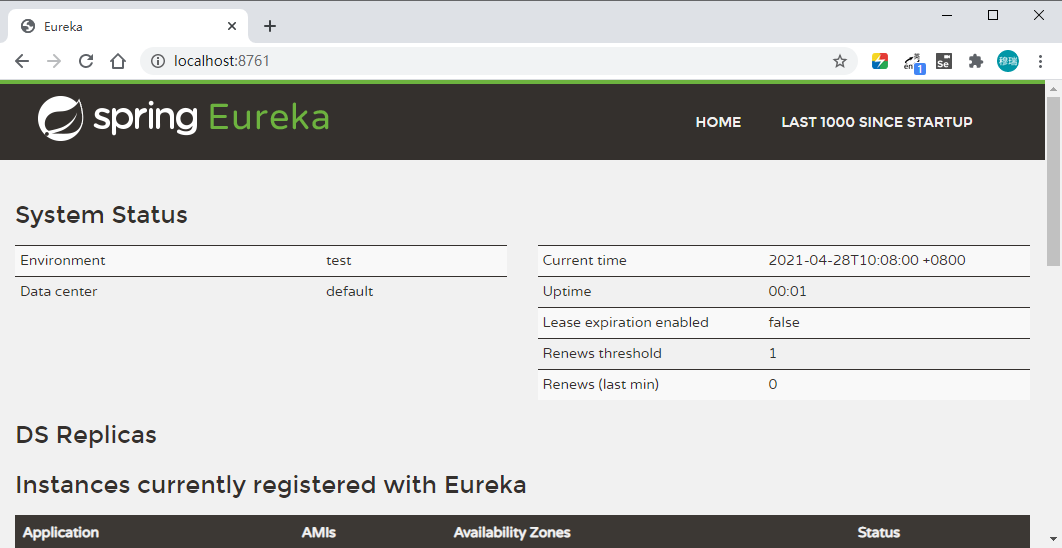Open the HOME navigation link
The image size is (1062, 548).
point(718,122)
